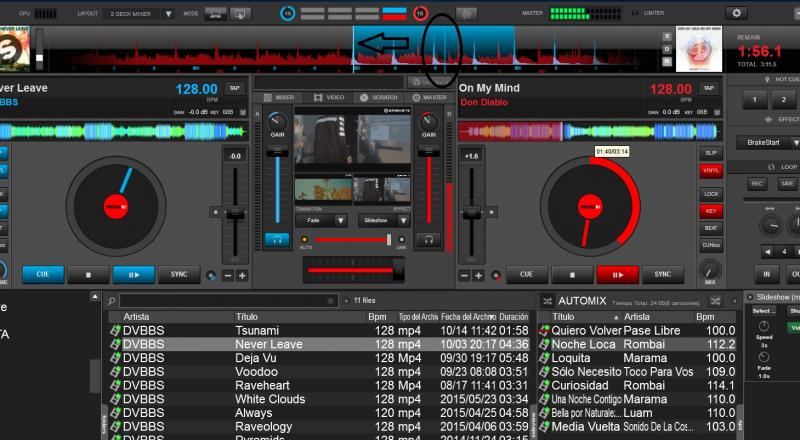This screenshot has width=800, height=440.
Task: Toggle VINYL mode on the right deck
Action: [x=711, y=171]
